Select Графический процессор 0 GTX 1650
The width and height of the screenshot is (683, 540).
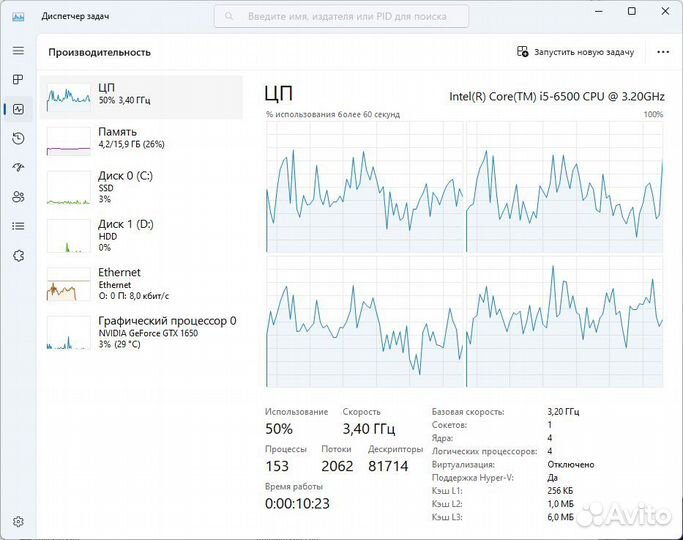tap(143, 331)
